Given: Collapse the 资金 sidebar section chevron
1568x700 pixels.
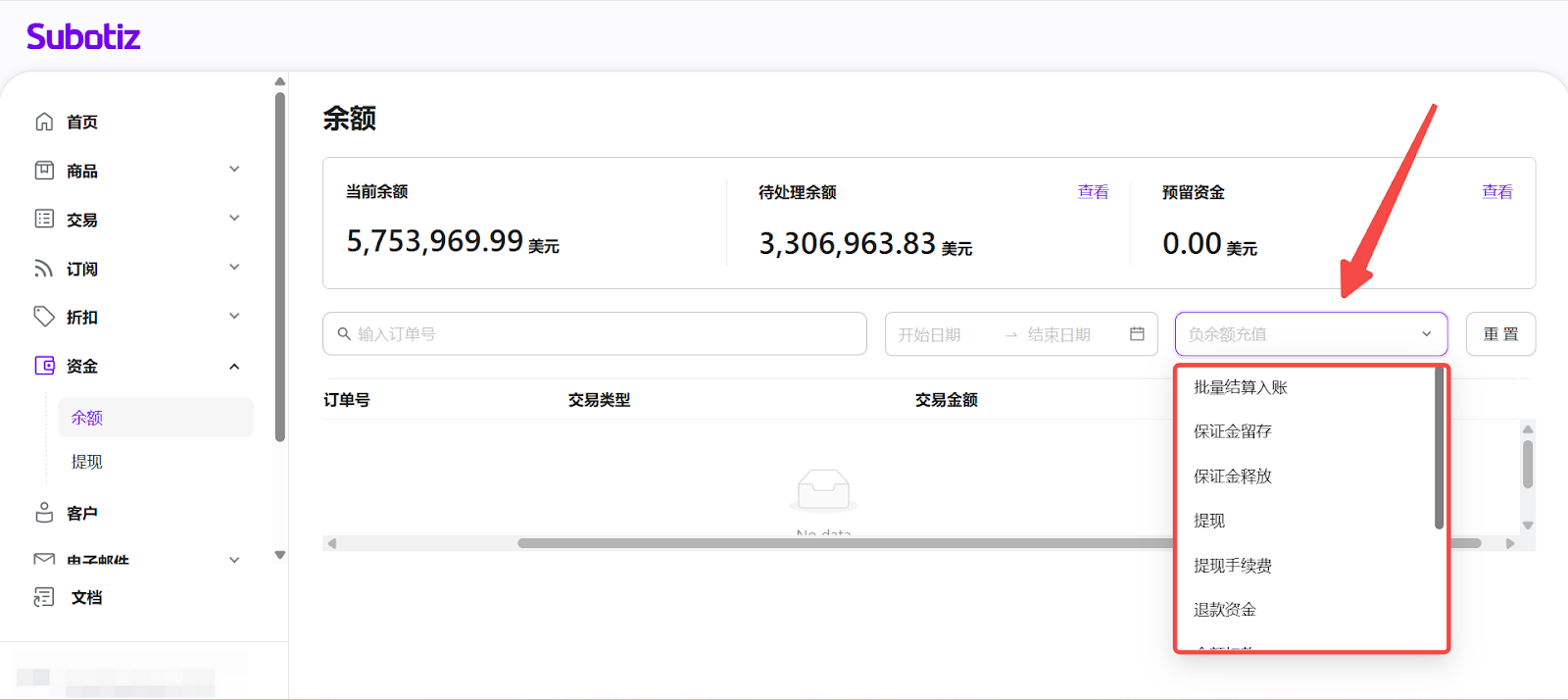Looking at the screenshot, I should click(x=234, y=367).
